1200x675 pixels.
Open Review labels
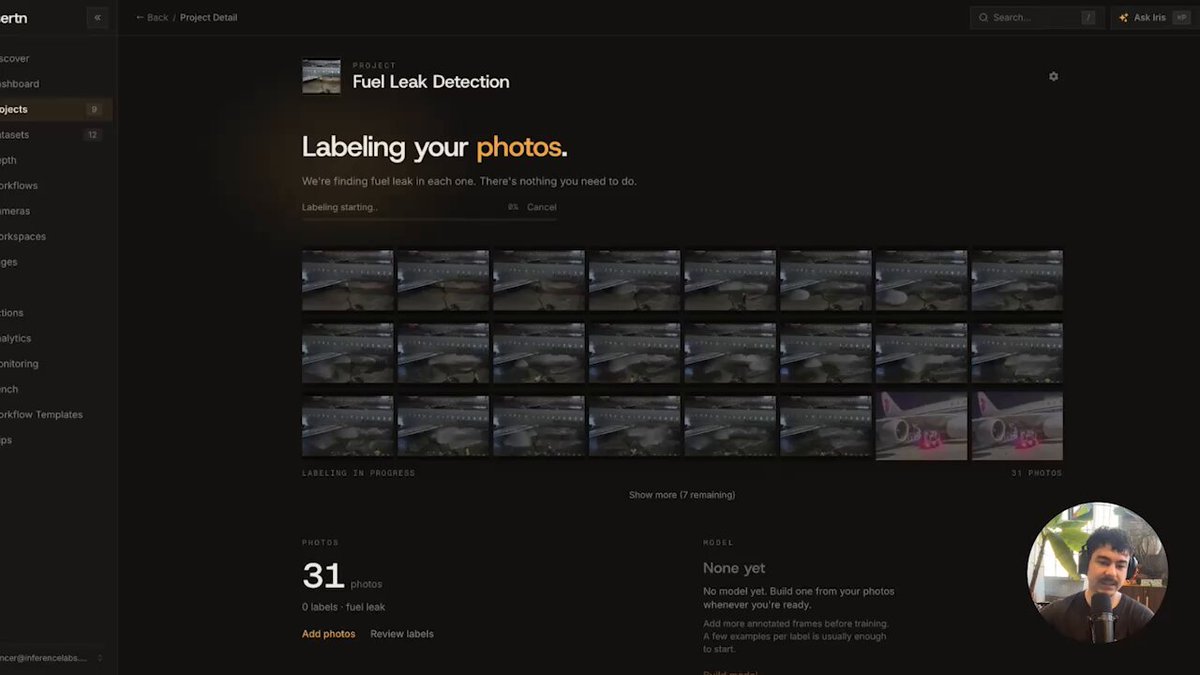[402, 634]
